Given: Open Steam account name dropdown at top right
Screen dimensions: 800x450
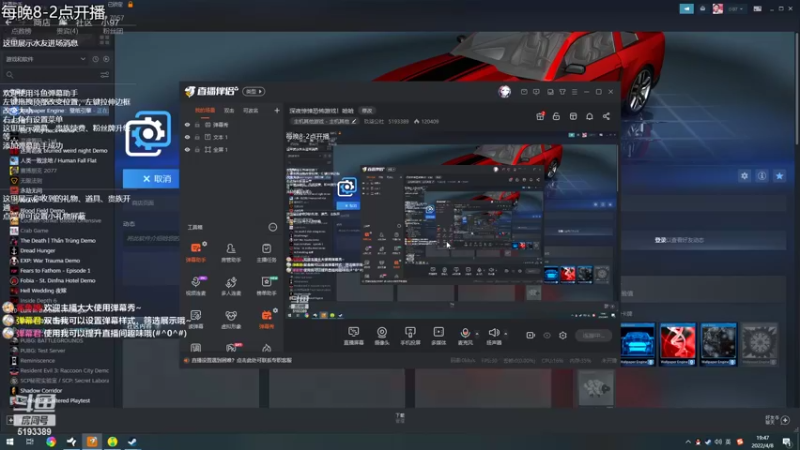Looking at the screenshot, I should (x=736, y=9).
